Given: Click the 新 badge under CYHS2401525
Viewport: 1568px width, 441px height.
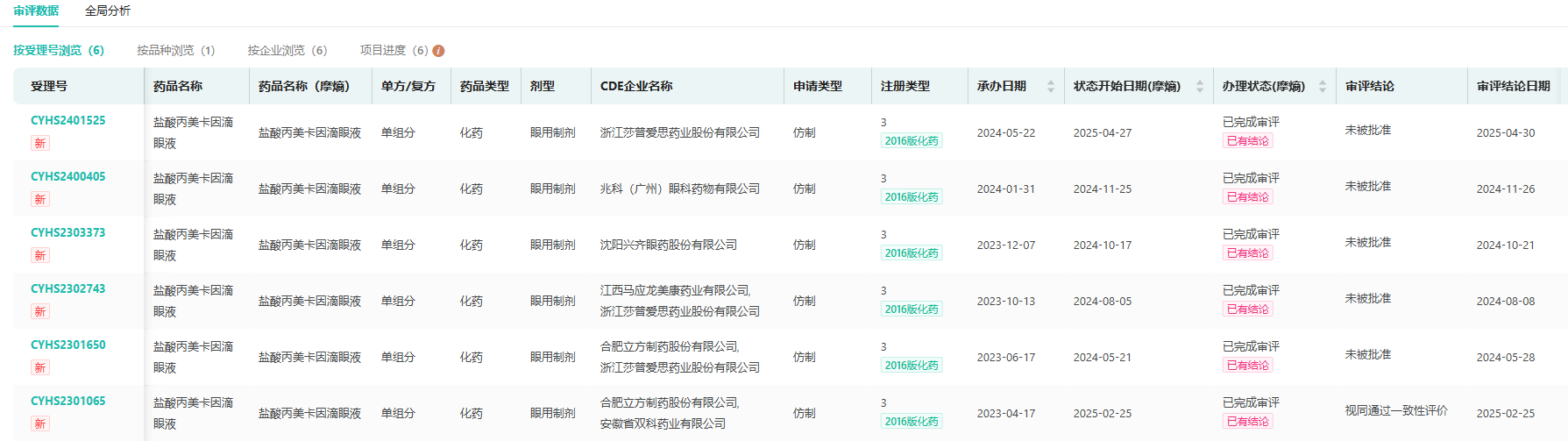Looking at the screenshot, I should coord(40,143).
